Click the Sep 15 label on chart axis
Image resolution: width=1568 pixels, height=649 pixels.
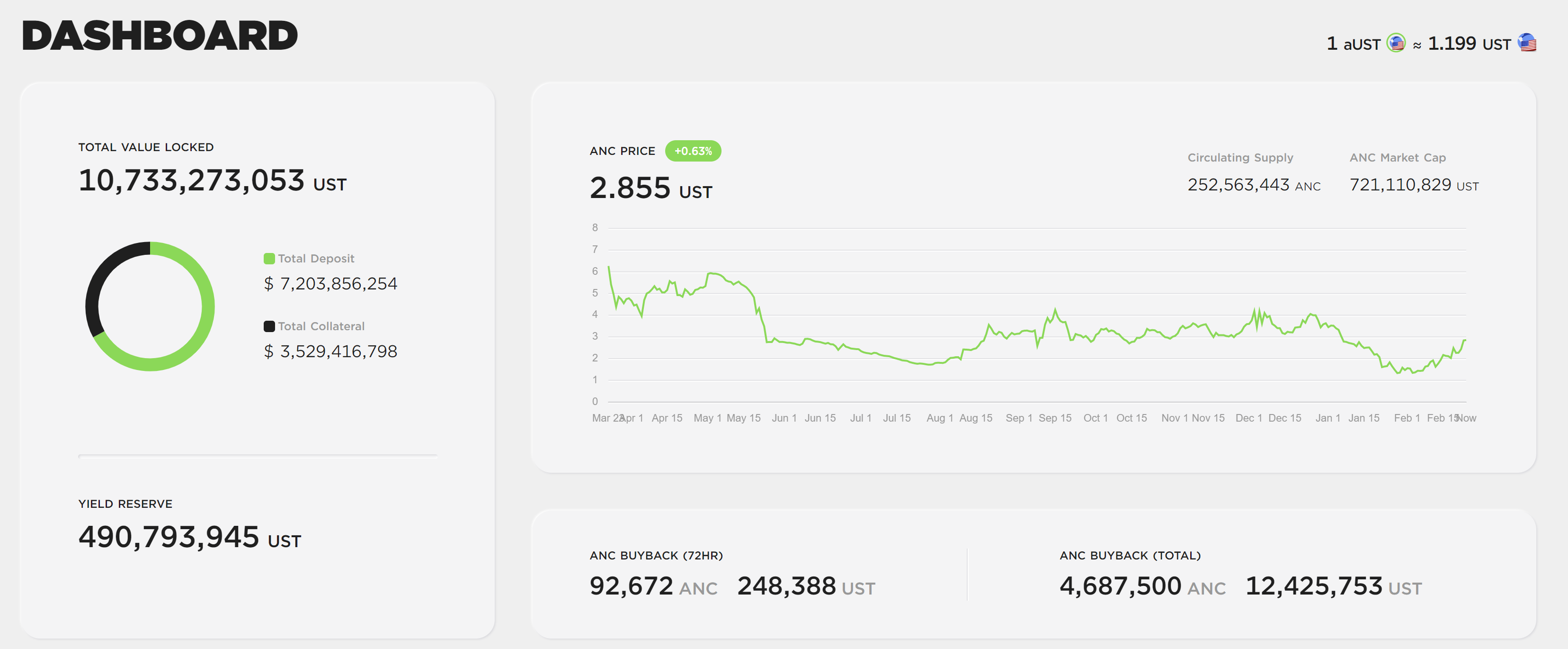pyautogui.click(x=1055, y=418)
